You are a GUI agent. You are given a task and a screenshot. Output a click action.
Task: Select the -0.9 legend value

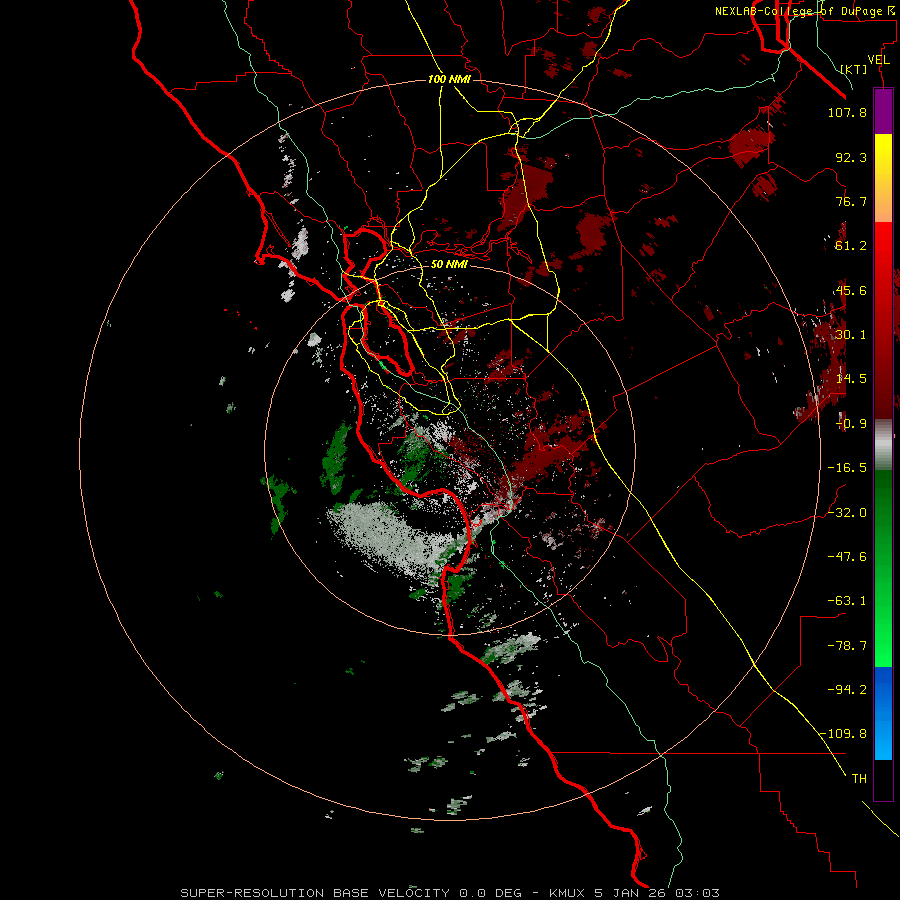(851, 424)
